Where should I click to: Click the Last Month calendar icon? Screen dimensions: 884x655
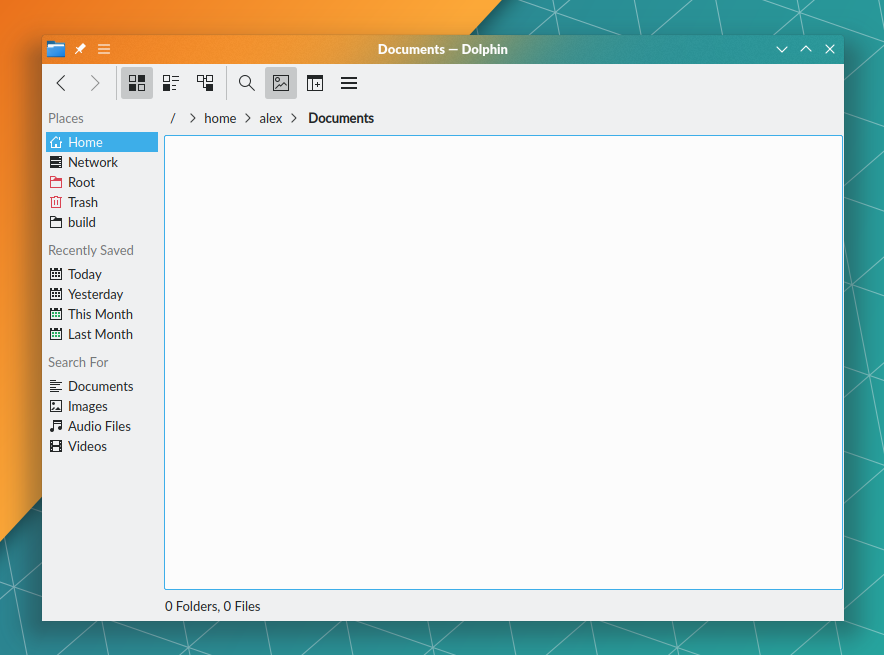pos(56,334)
